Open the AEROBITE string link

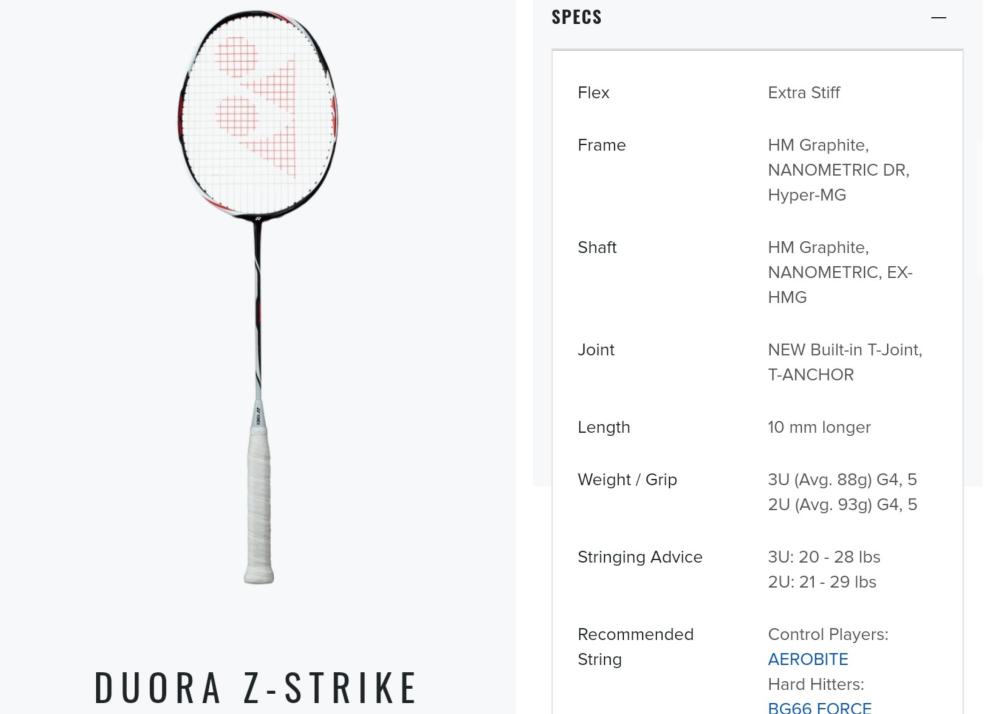(808, 659)
